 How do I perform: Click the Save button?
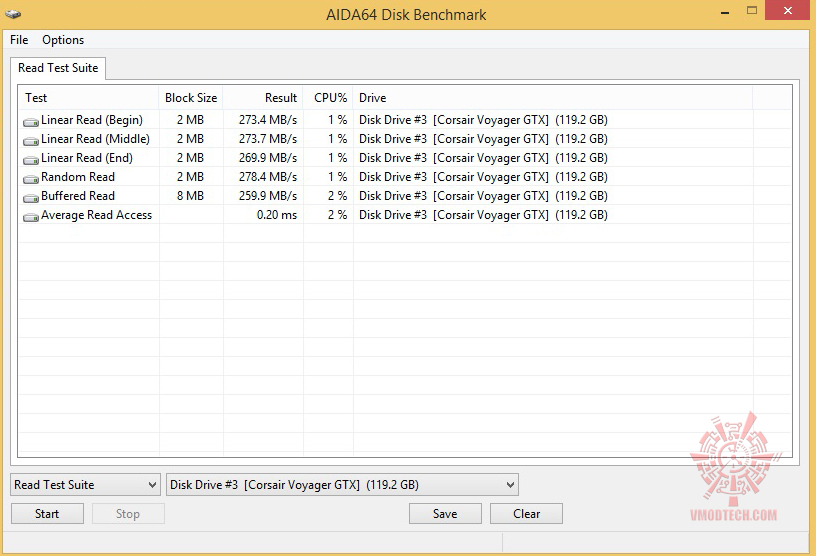445,514
